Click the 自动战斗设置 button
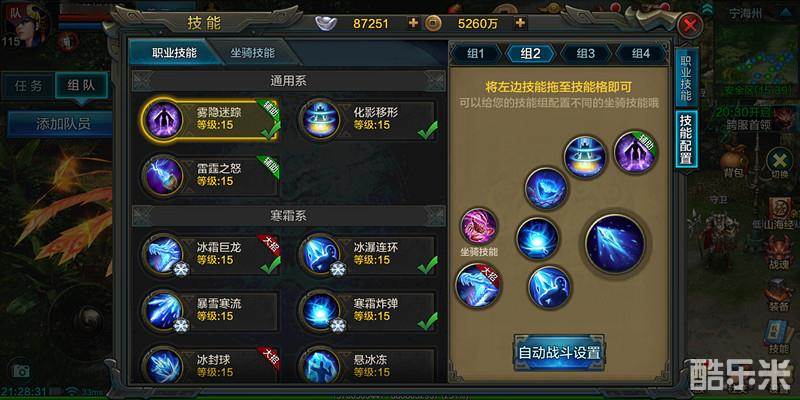 click(x=559, y=353)
